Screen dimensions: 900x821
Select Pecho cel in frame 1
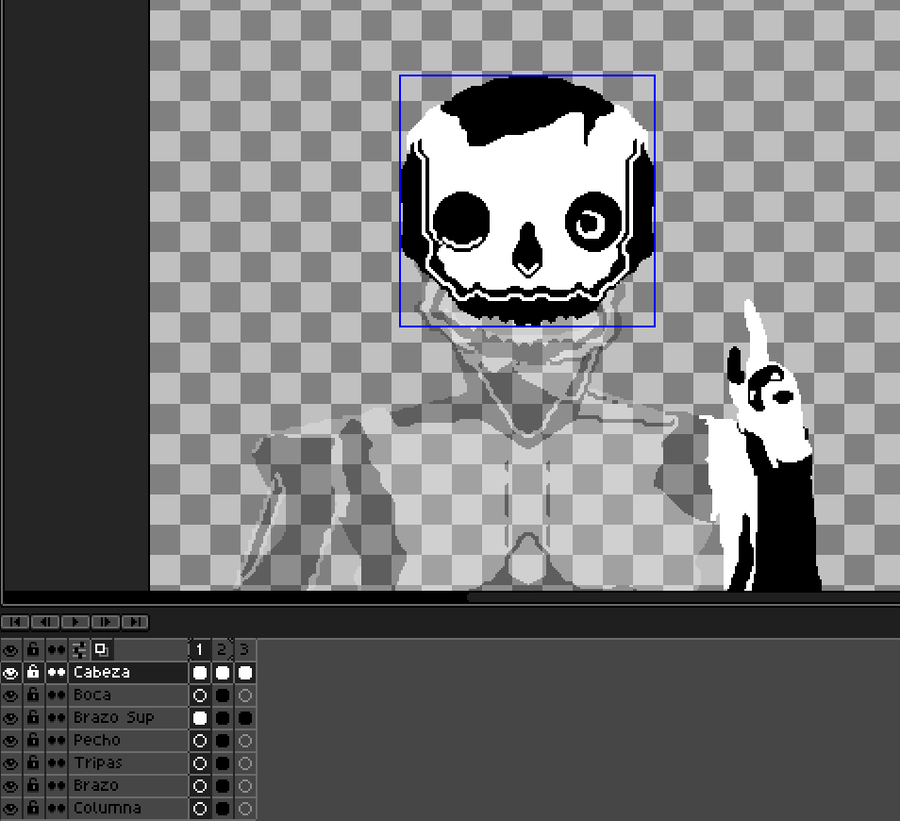(200, 741)
